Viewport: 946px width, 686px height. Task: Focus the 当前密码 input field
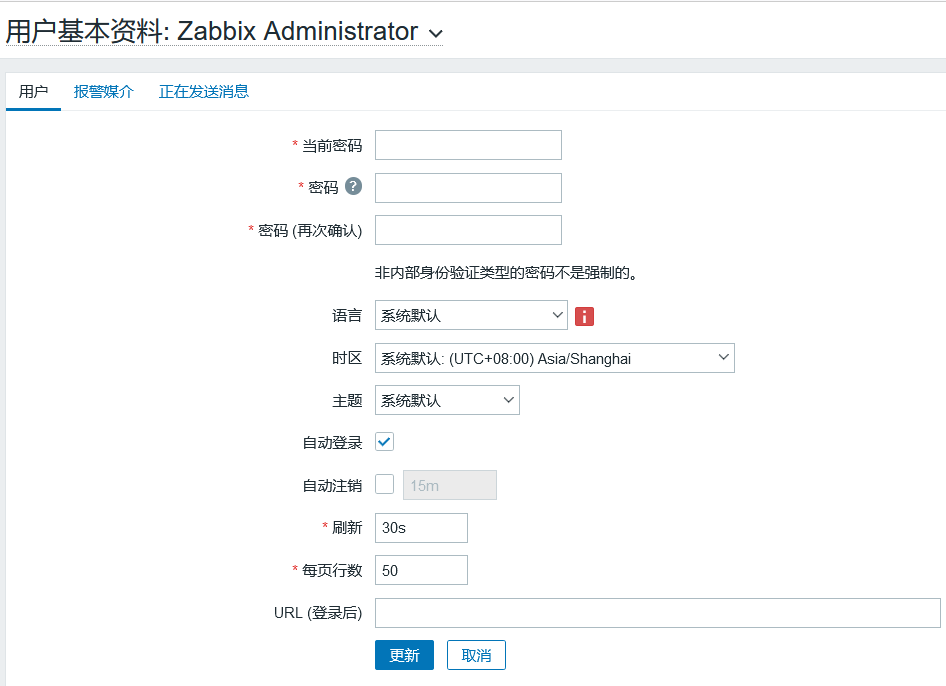[468, 145]
